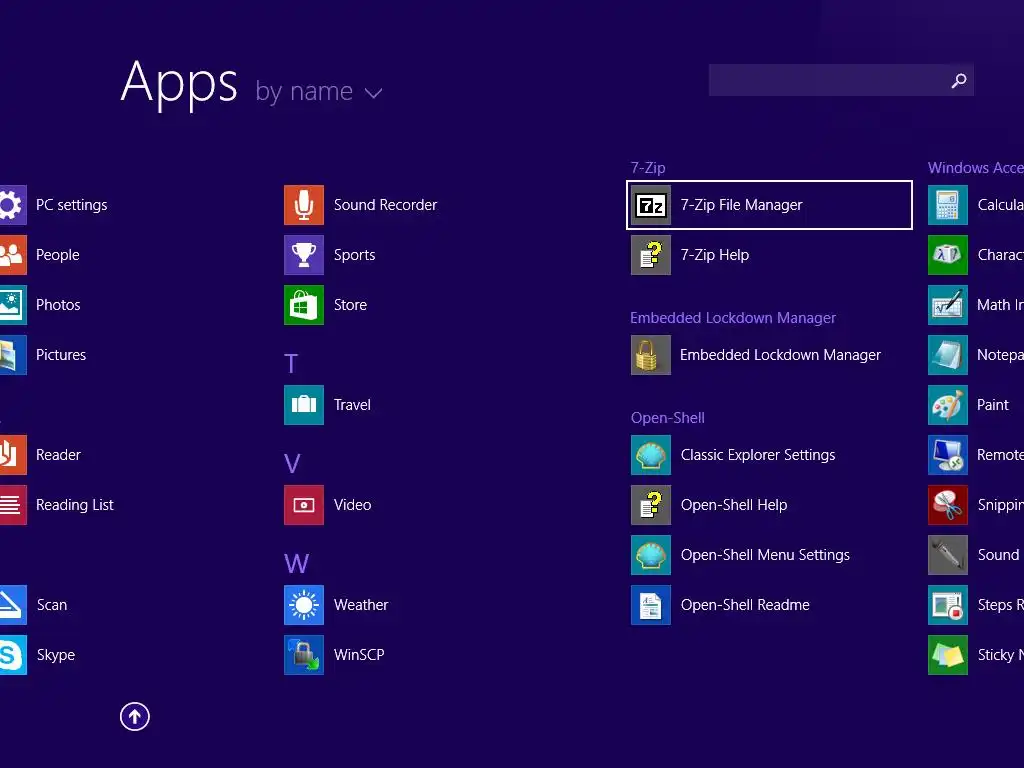Launch the Weather sun icon
This screenshot has width=1024, height=768.
pyautogui.click(x=304, y=605)
